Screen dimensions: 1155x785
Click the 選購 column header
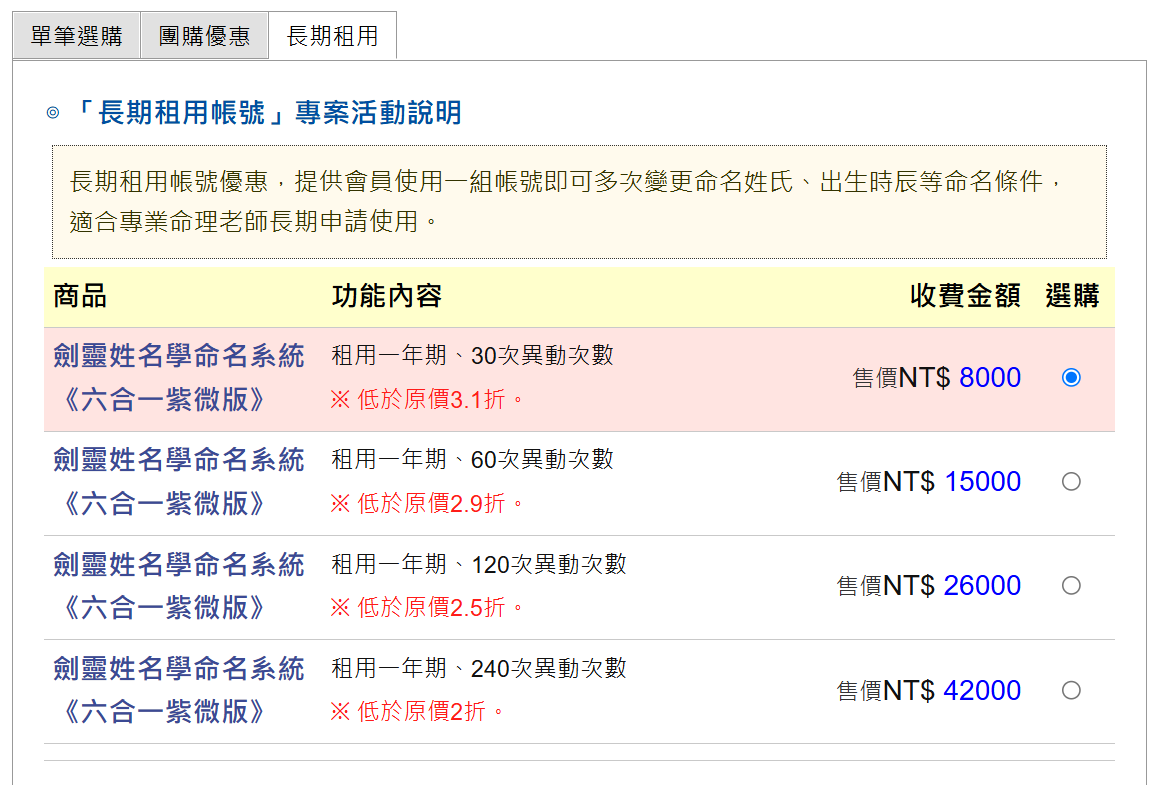tap(1072, 296)
